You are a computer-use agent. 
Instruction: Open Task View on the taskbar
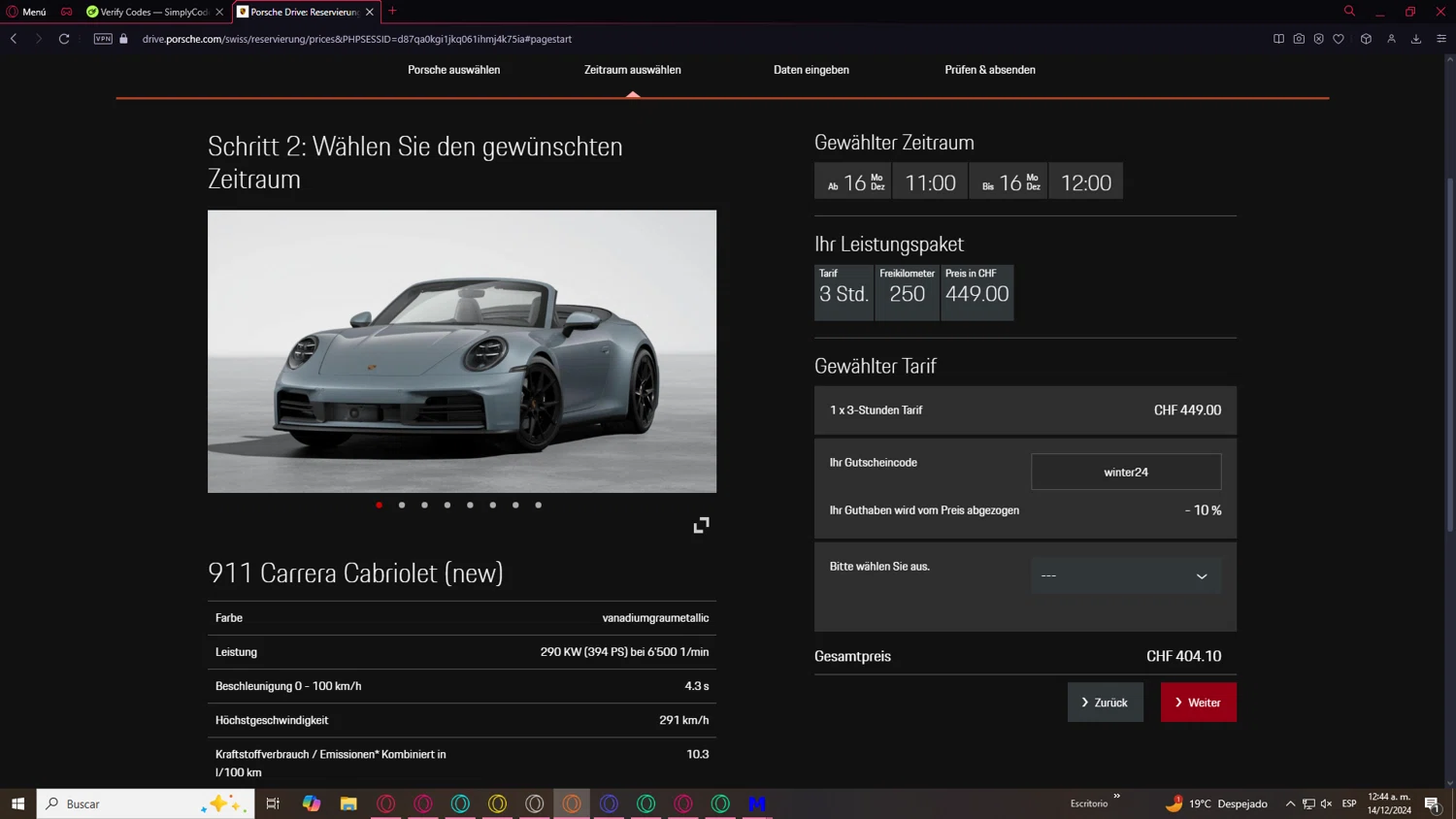(273, 803)
